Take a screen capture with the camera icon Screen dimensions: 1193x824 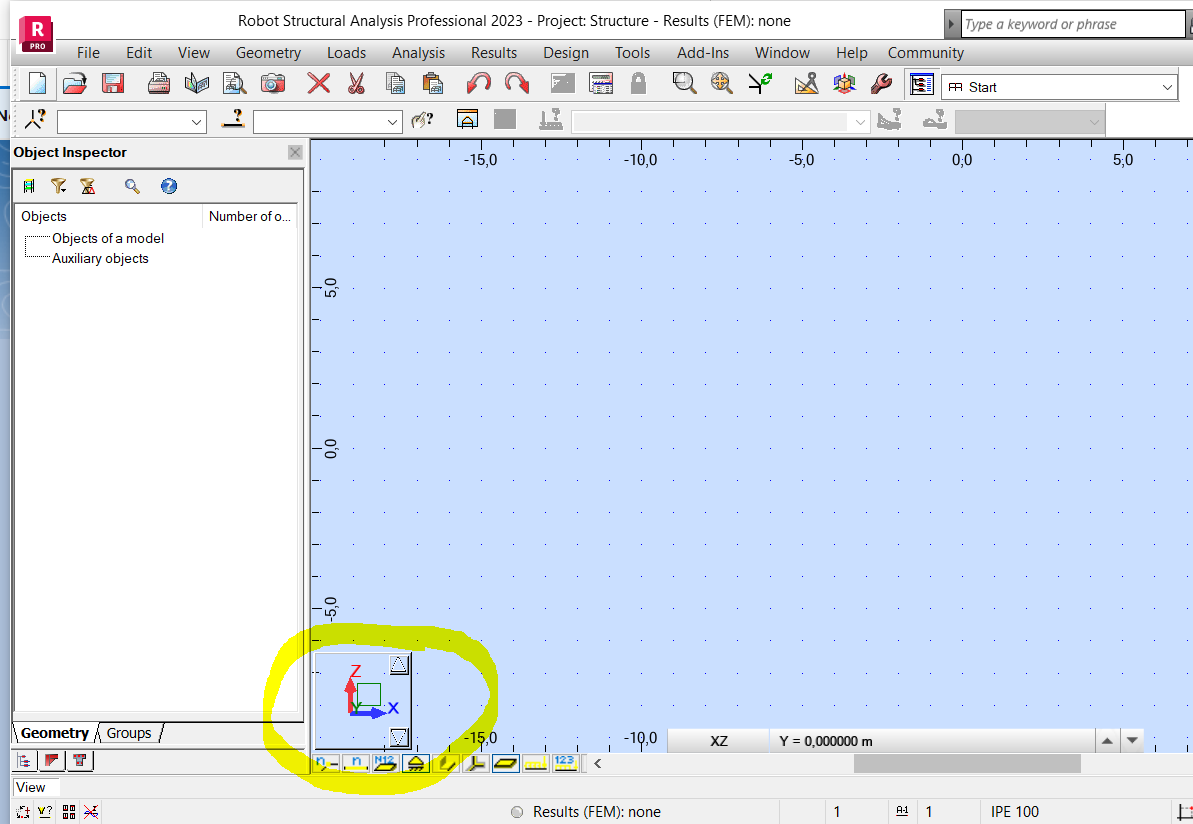coord(274,83)
